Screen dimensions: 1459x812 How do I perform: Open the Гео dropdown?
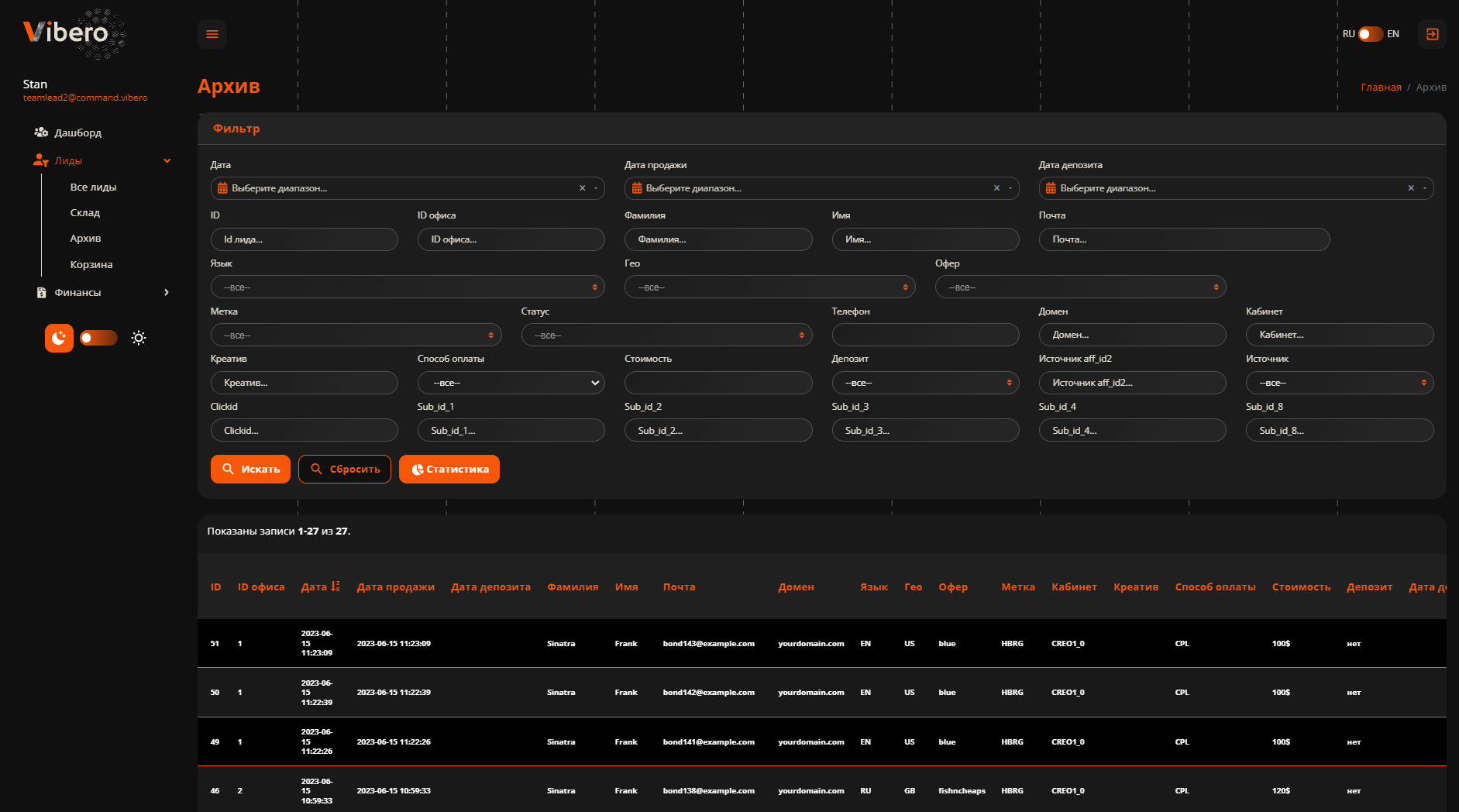770,287
